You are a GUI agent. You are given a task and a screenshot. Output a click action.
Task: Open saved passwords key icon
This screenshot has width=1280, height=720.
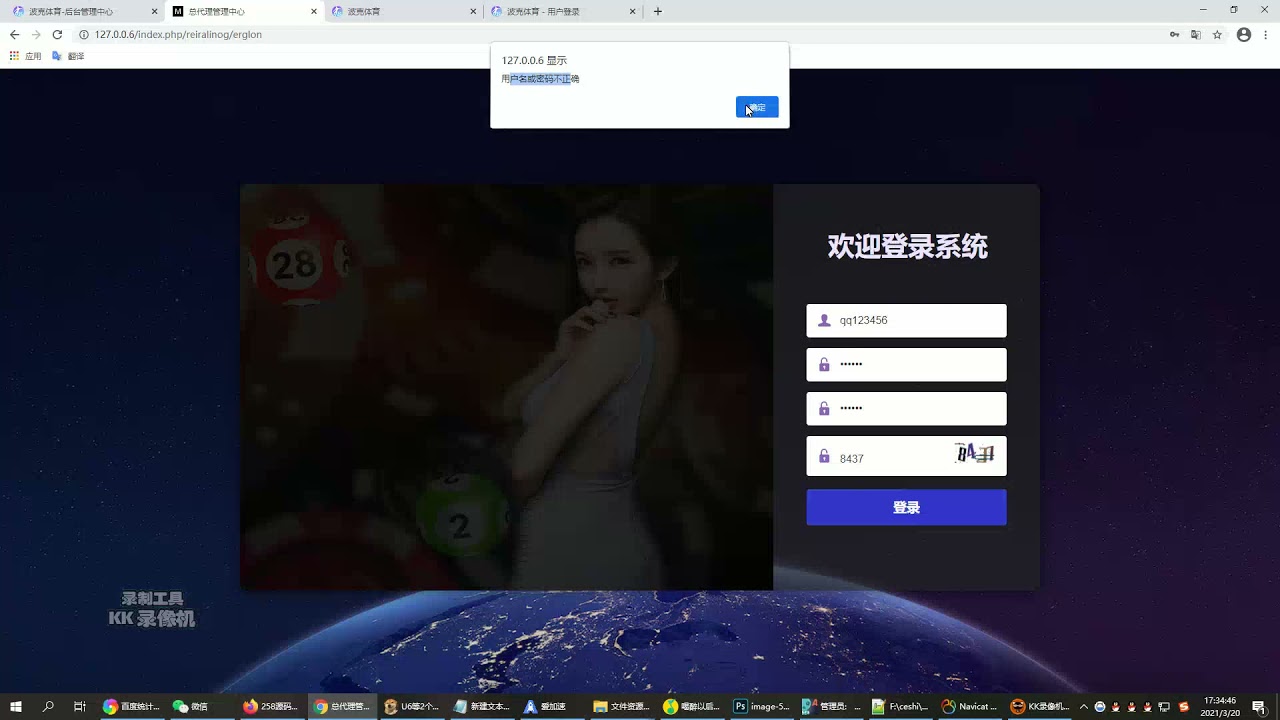pyautogui.click(x=1174, y=34)
